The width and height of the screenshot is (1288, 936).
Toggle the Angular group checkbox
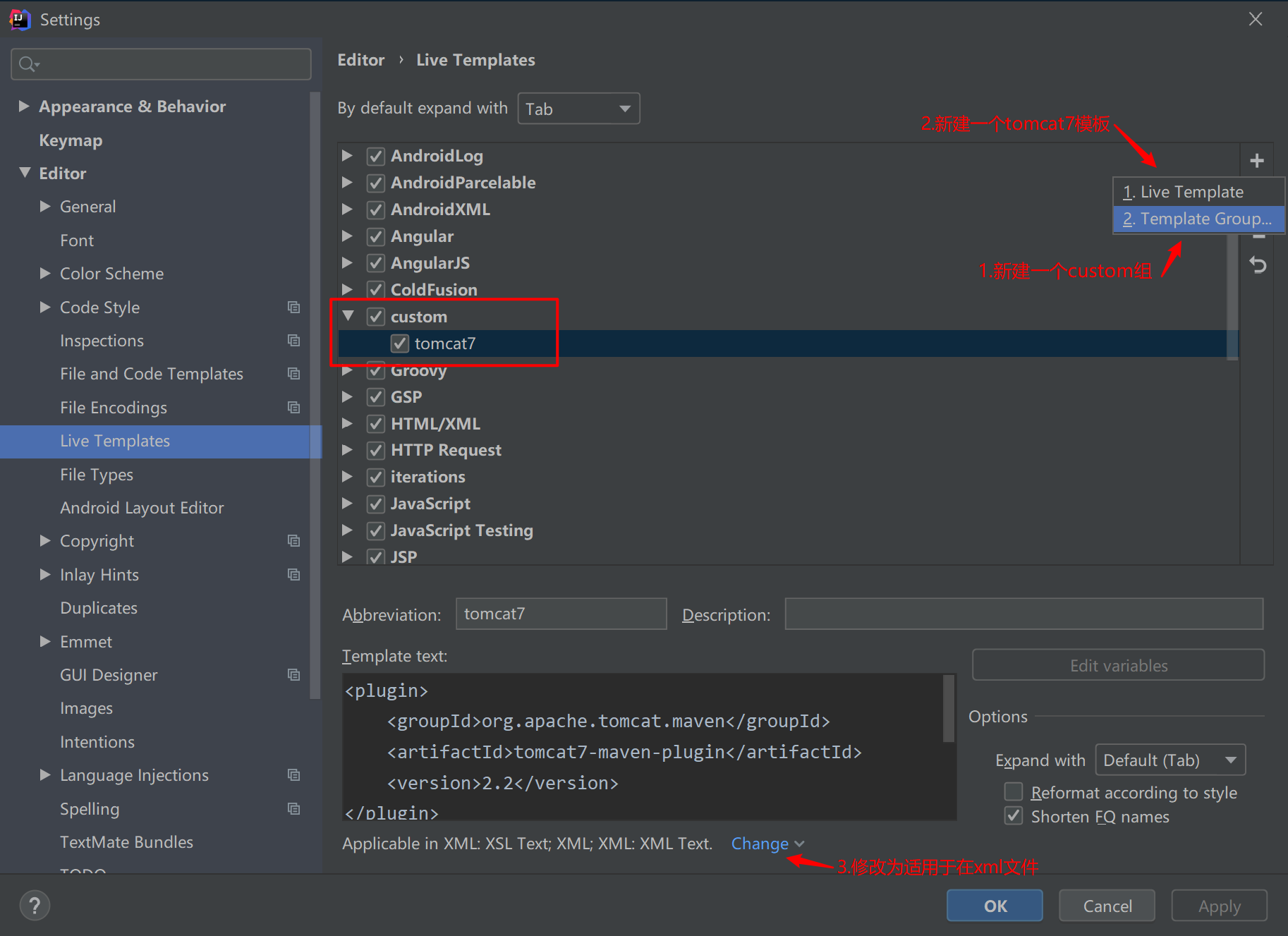coord(376,236)
